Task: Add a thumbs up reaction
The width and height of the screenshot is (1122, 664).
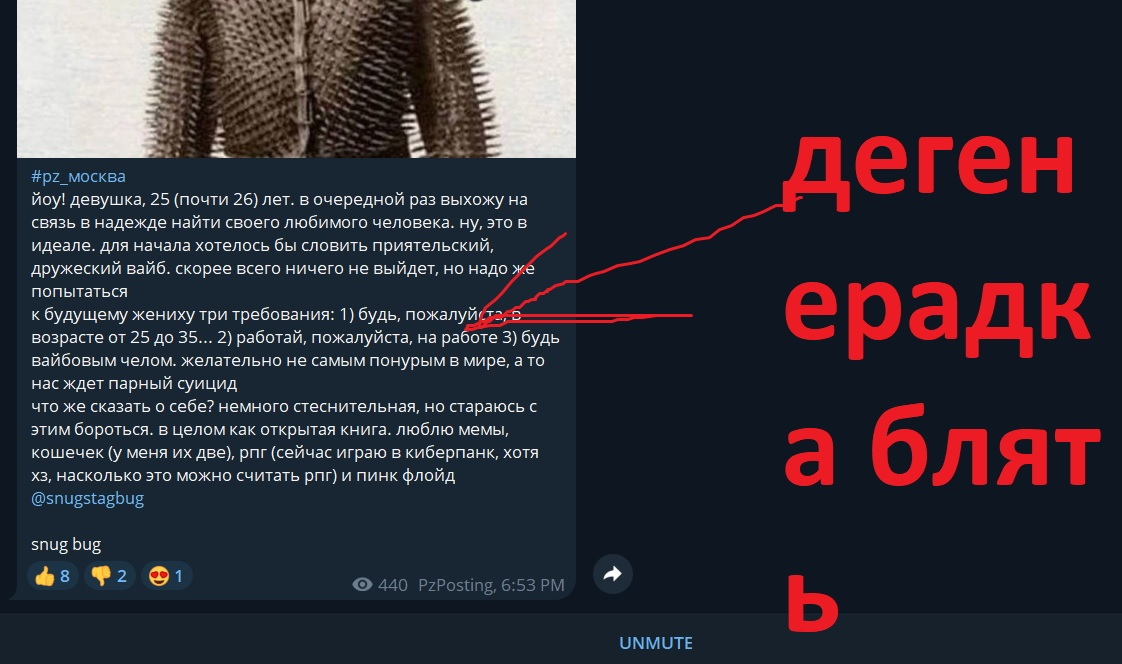Action: tap(52, 576)
